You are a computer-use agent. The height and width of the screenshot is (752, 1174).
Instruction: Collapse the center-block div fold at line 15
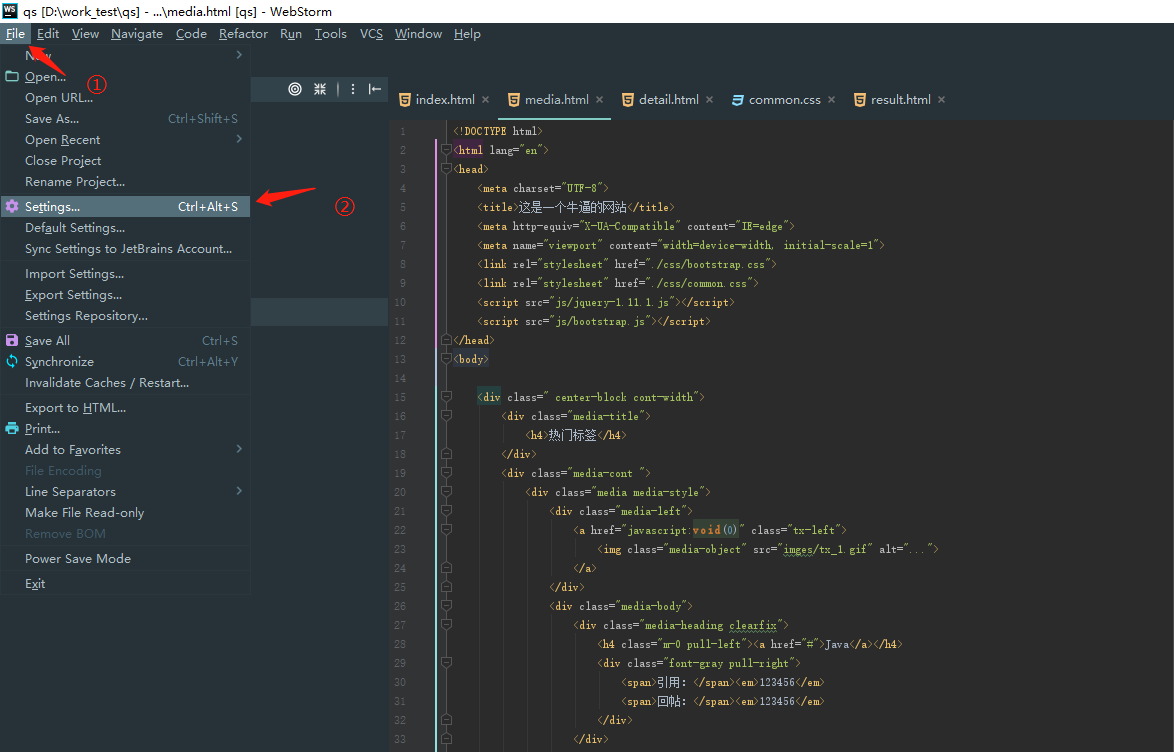(x=446, y=397)
